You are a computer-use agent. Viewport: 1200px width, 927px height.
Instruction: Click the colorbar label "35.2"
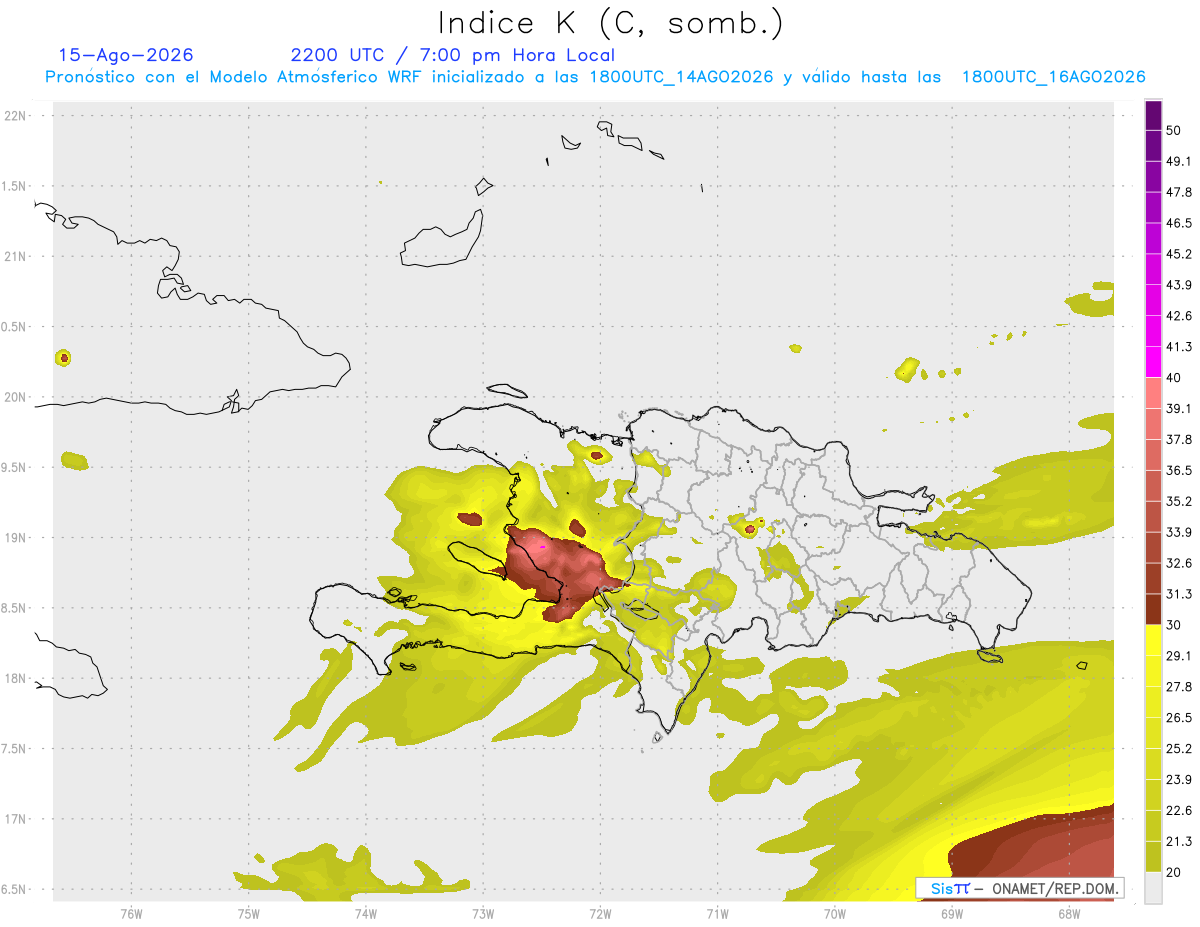coord(1179,501)
